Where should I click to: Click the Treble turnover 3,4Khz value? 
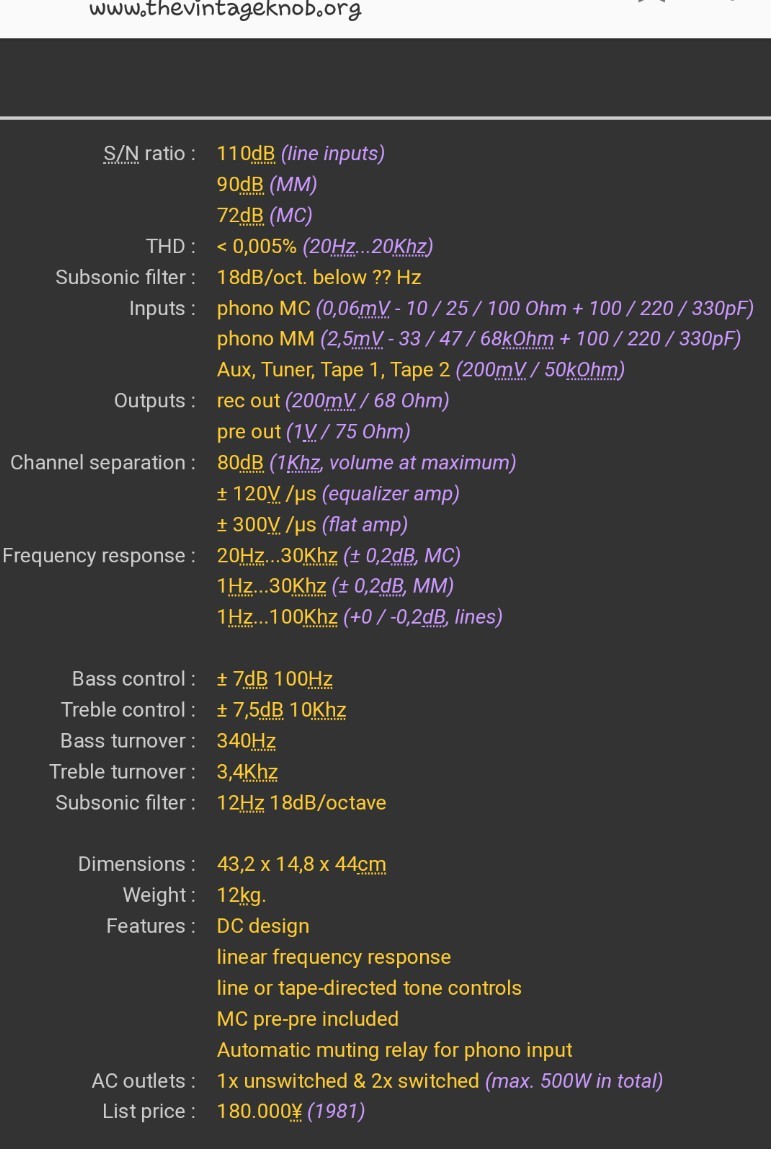247,772
